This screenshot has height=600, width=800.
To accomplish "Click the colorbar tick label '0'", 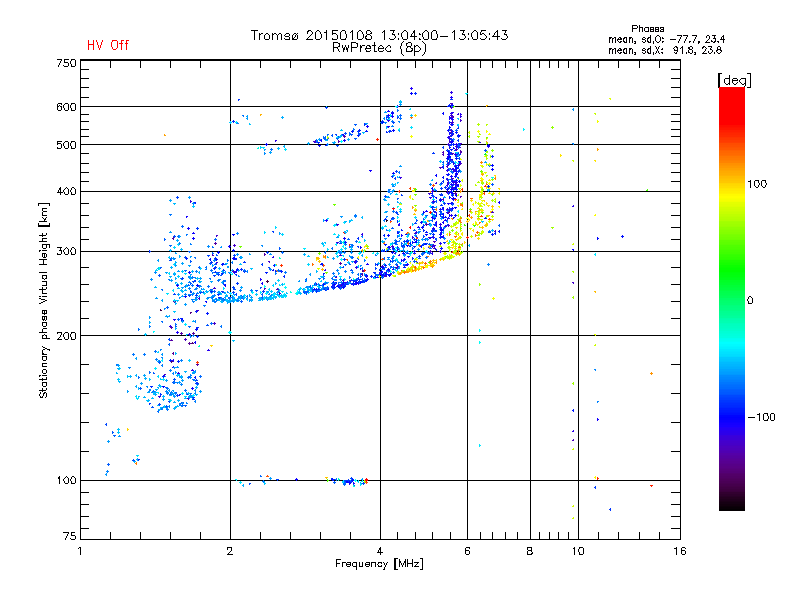I will tap(750, 301).
